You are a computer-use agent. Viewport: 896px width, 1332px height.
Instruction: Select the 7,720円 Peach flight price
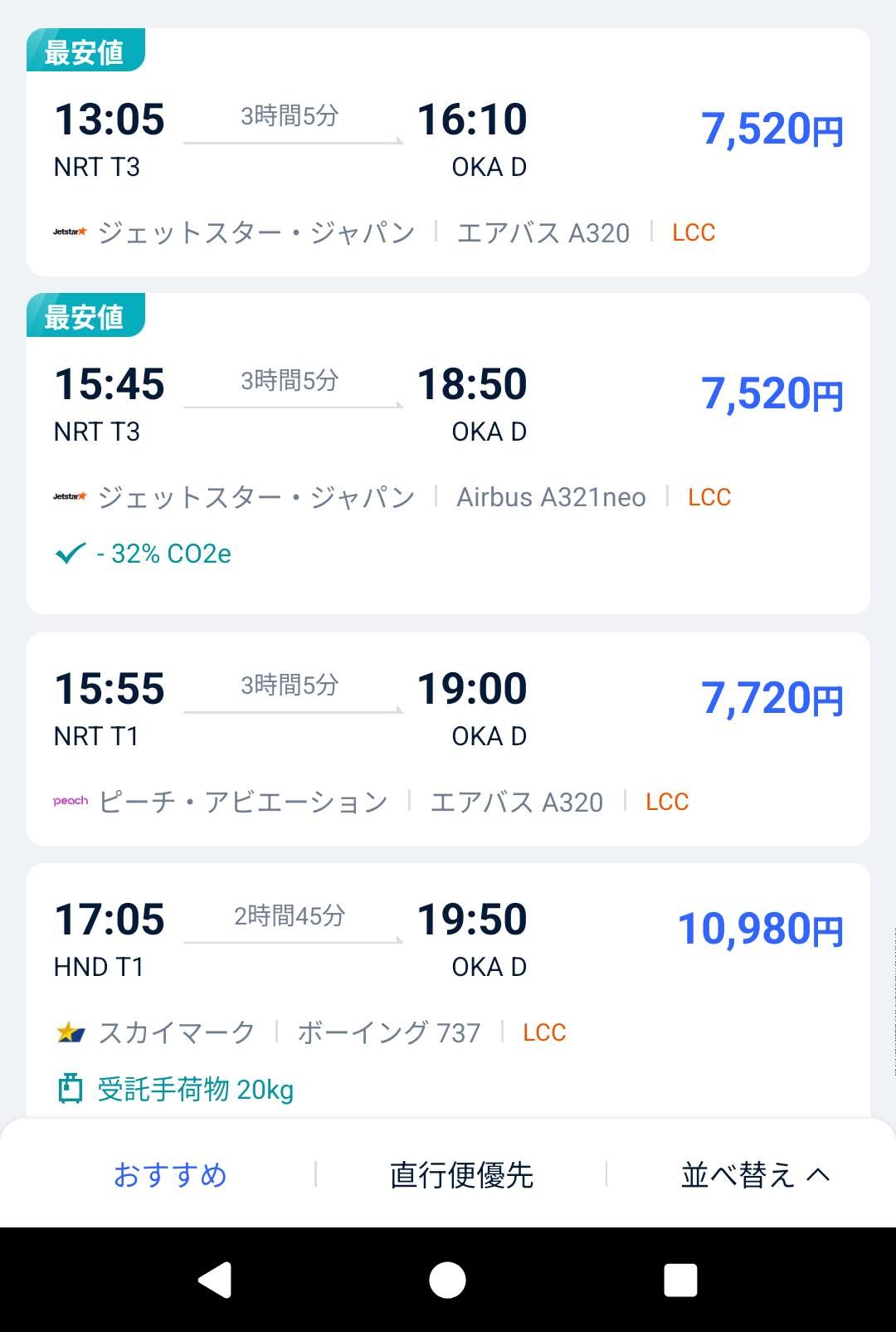click(772, 699)
